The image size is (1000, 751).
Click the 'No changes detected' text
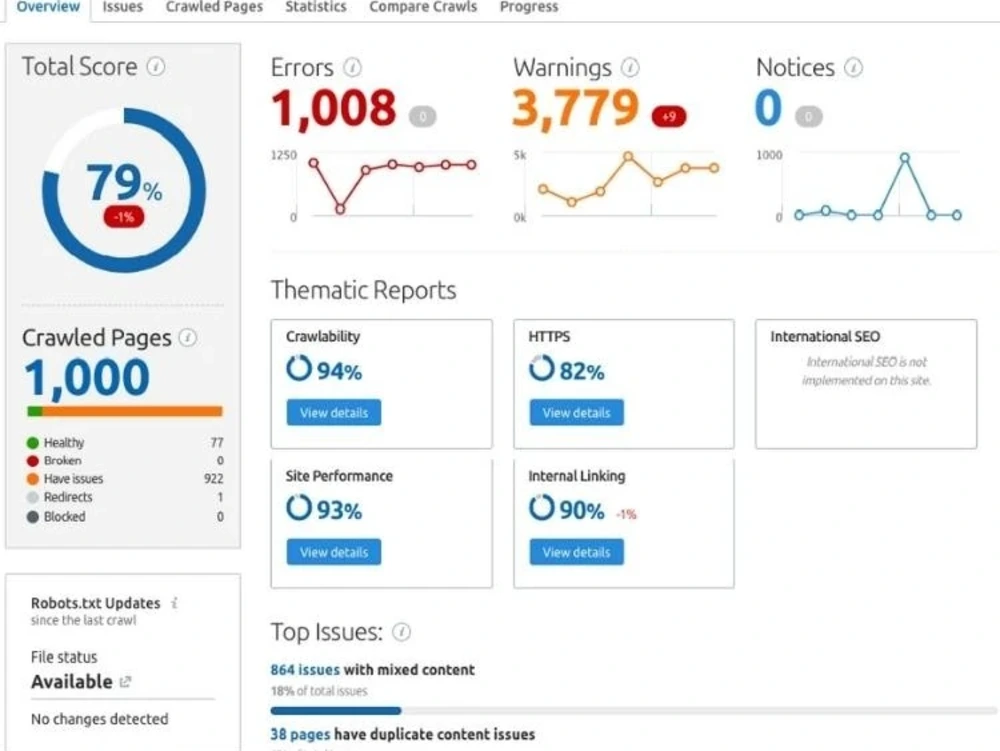coord(99,719)
